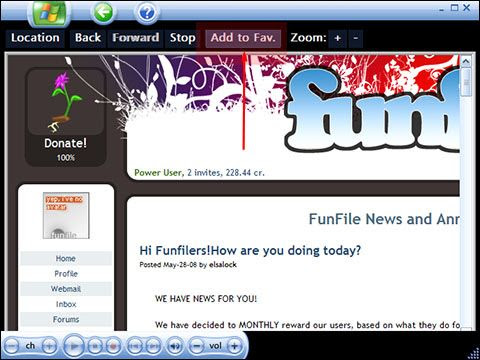
Task: Maximize the Media Center window
Action: click(454, 8)
